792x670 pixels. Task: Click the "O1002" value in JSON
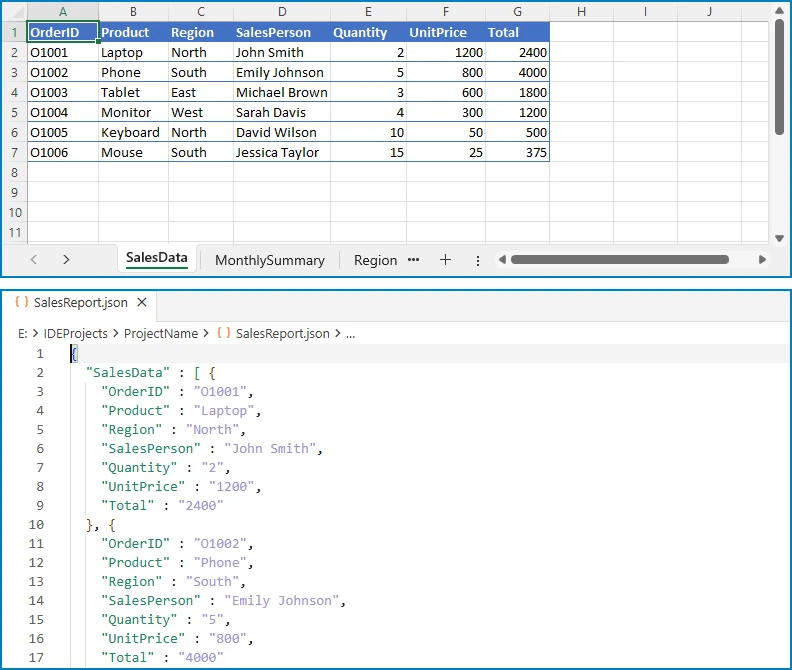click(x=220, y=544)
